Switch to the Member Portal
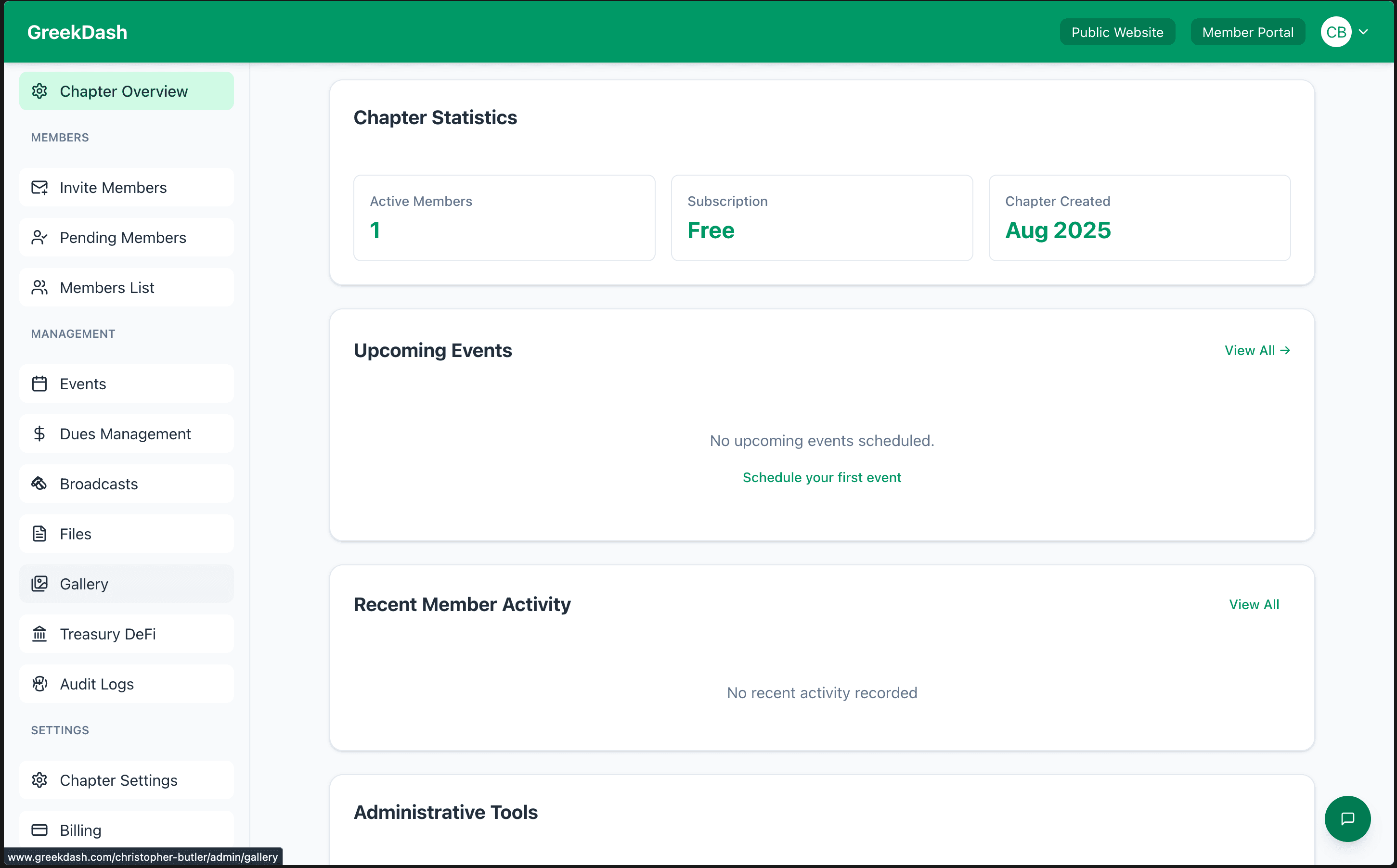 tap(1247, 32)
